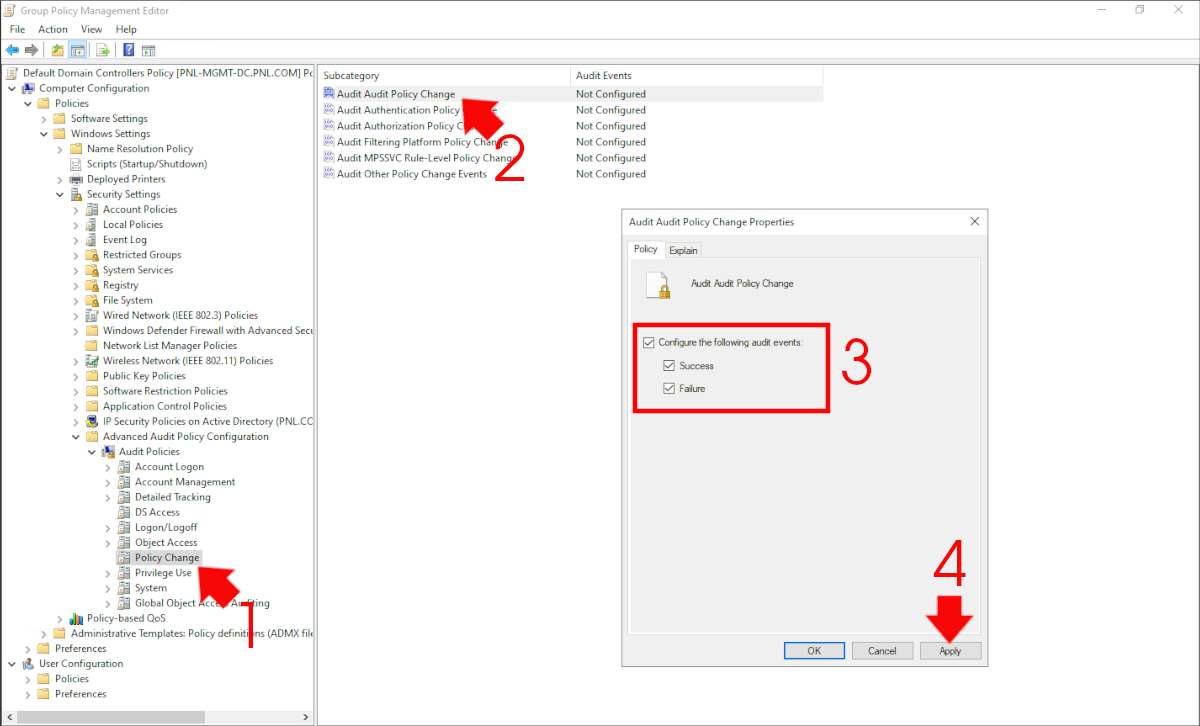Collapse the Security Settings node
This screenshot has width=1200, height=726.
(60, 194)
